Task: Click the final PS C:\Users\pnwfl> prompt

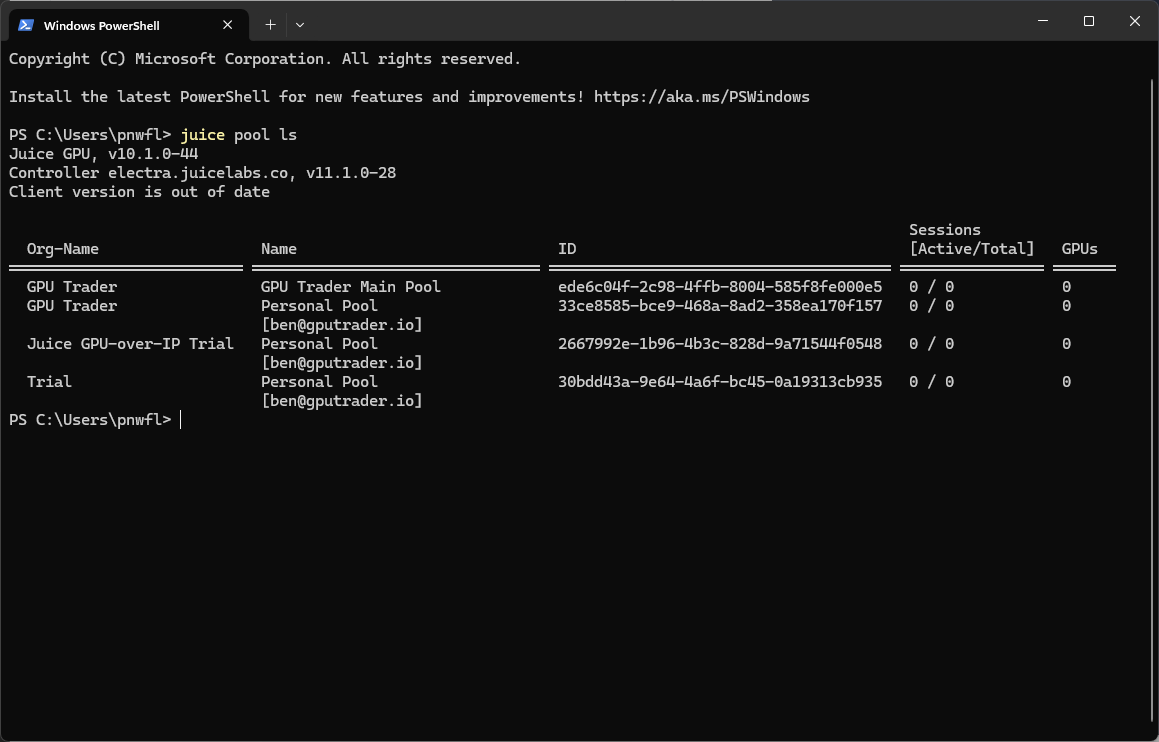Action: (x=90, y=420)
